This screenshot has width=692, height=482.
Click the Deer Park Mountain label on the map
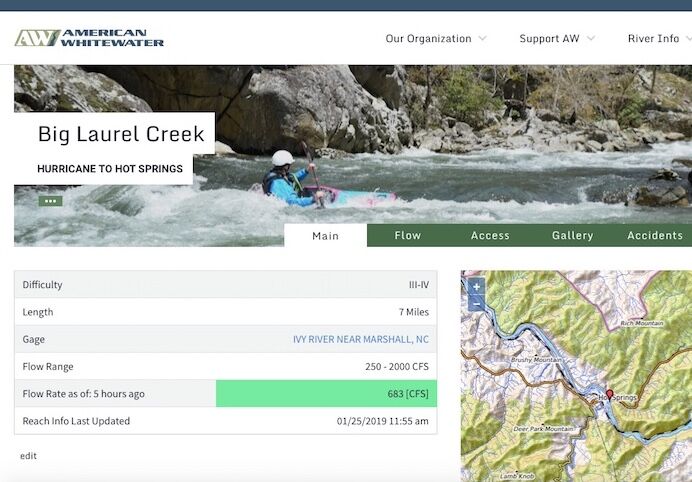click(543, 429)
